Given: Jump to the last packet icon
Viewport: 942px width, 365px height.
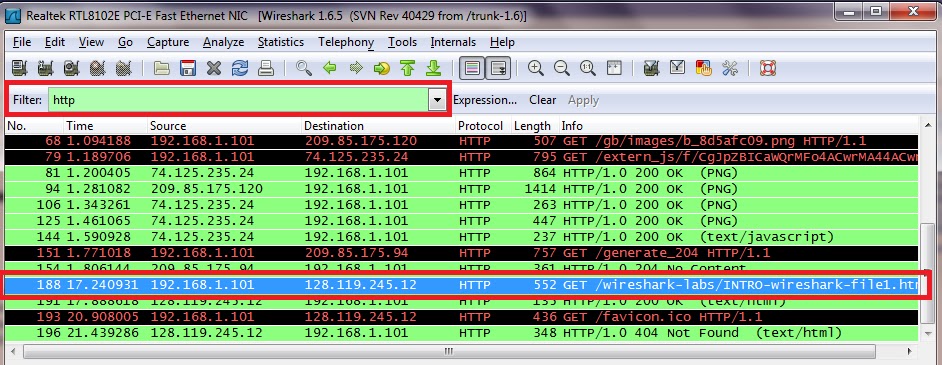Looking at the screenshot, I should point(434,68).
